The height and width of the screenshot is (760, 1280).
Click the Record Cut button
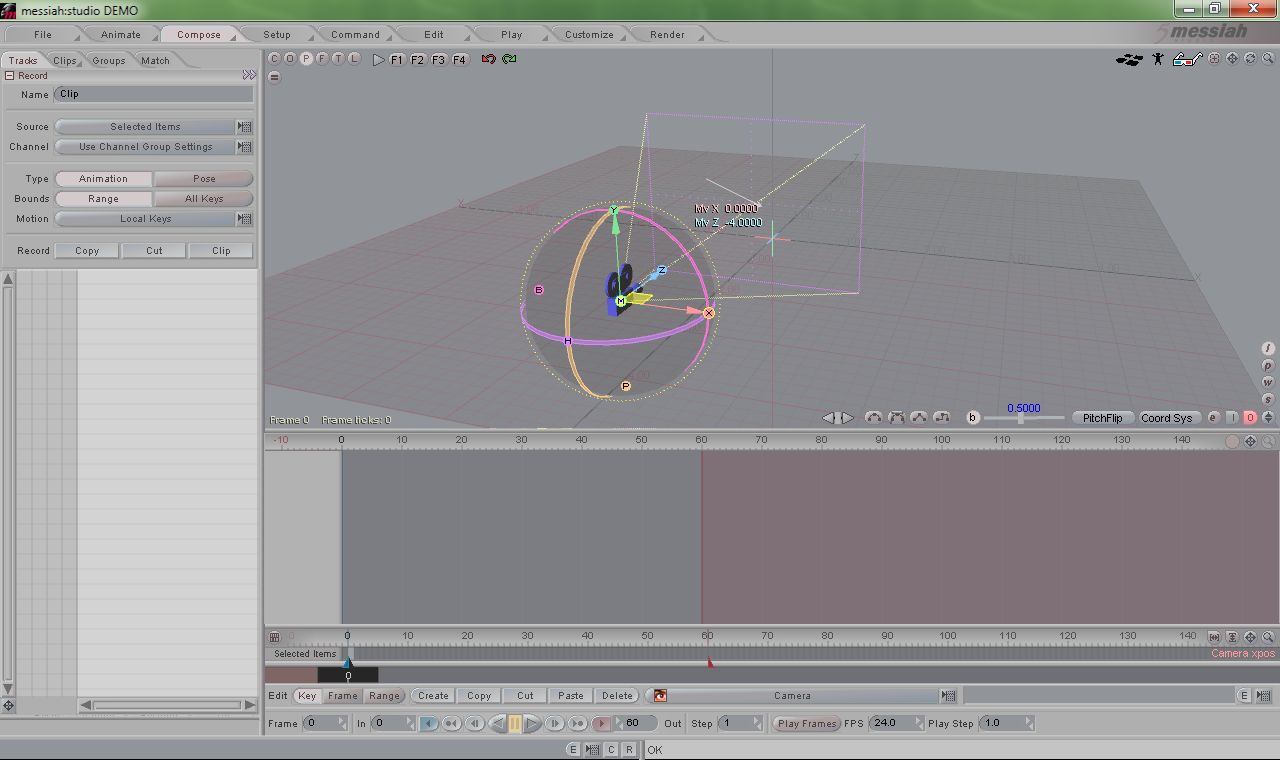[154, 251]
